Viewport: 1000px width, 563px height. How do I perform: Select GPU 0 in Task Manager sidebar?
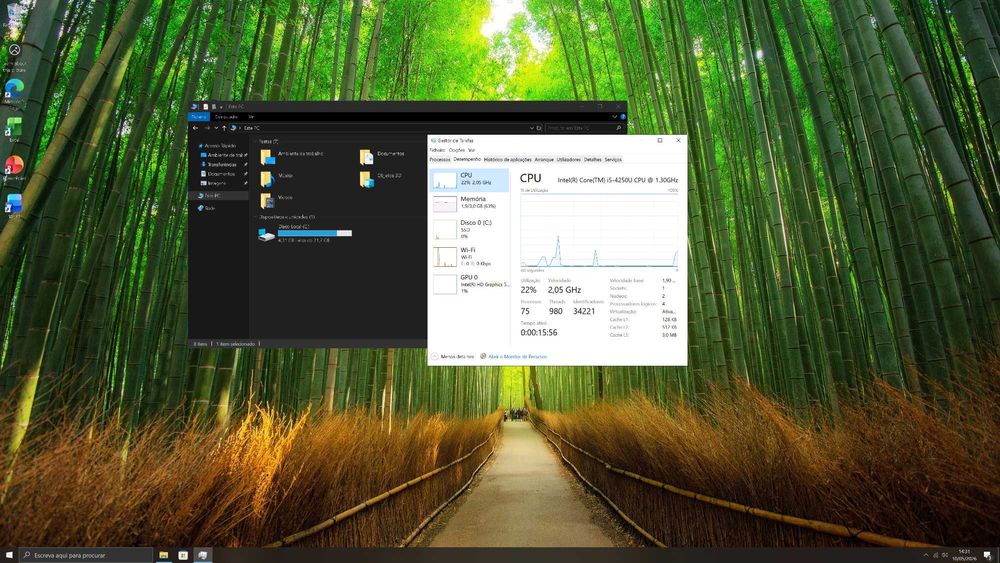click(469, 284)
